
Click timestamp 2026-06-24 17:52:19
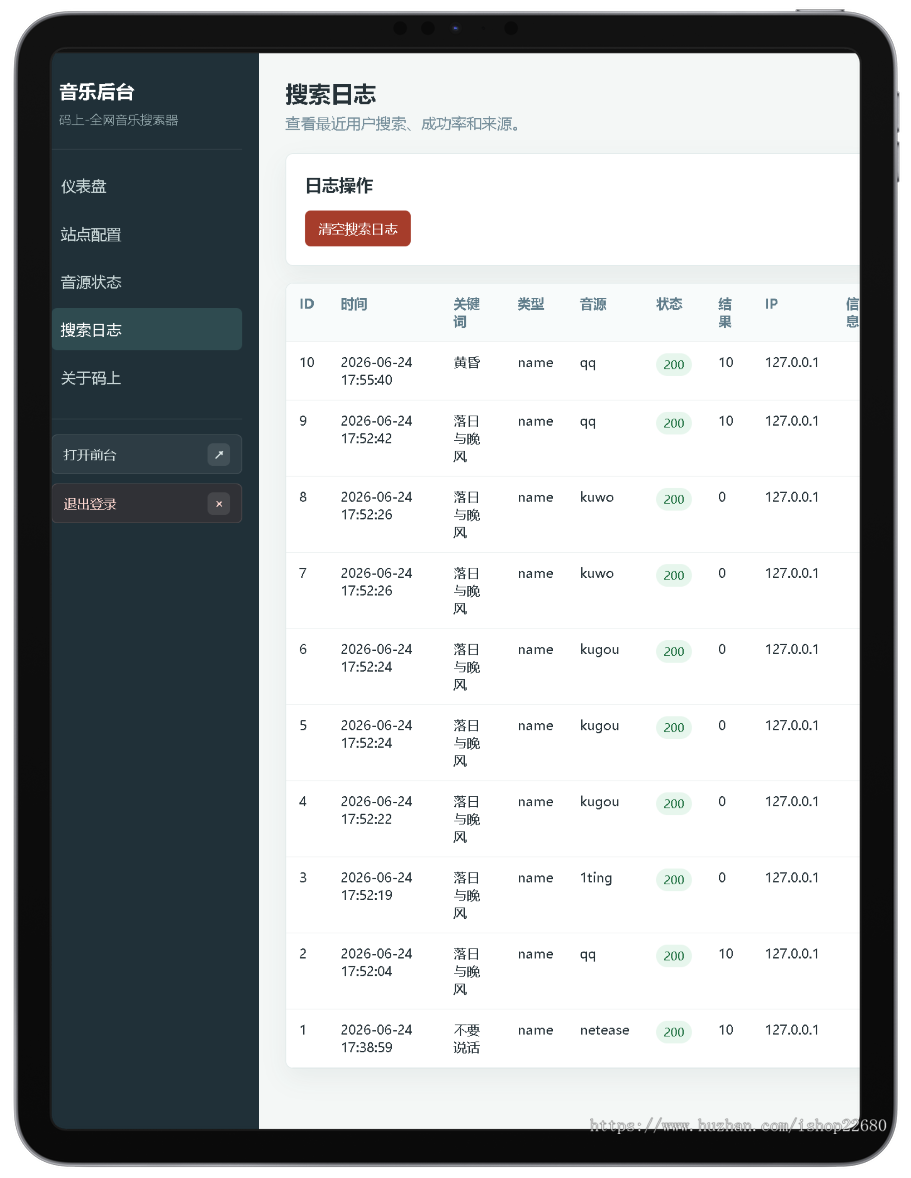(x=376, y=887)
